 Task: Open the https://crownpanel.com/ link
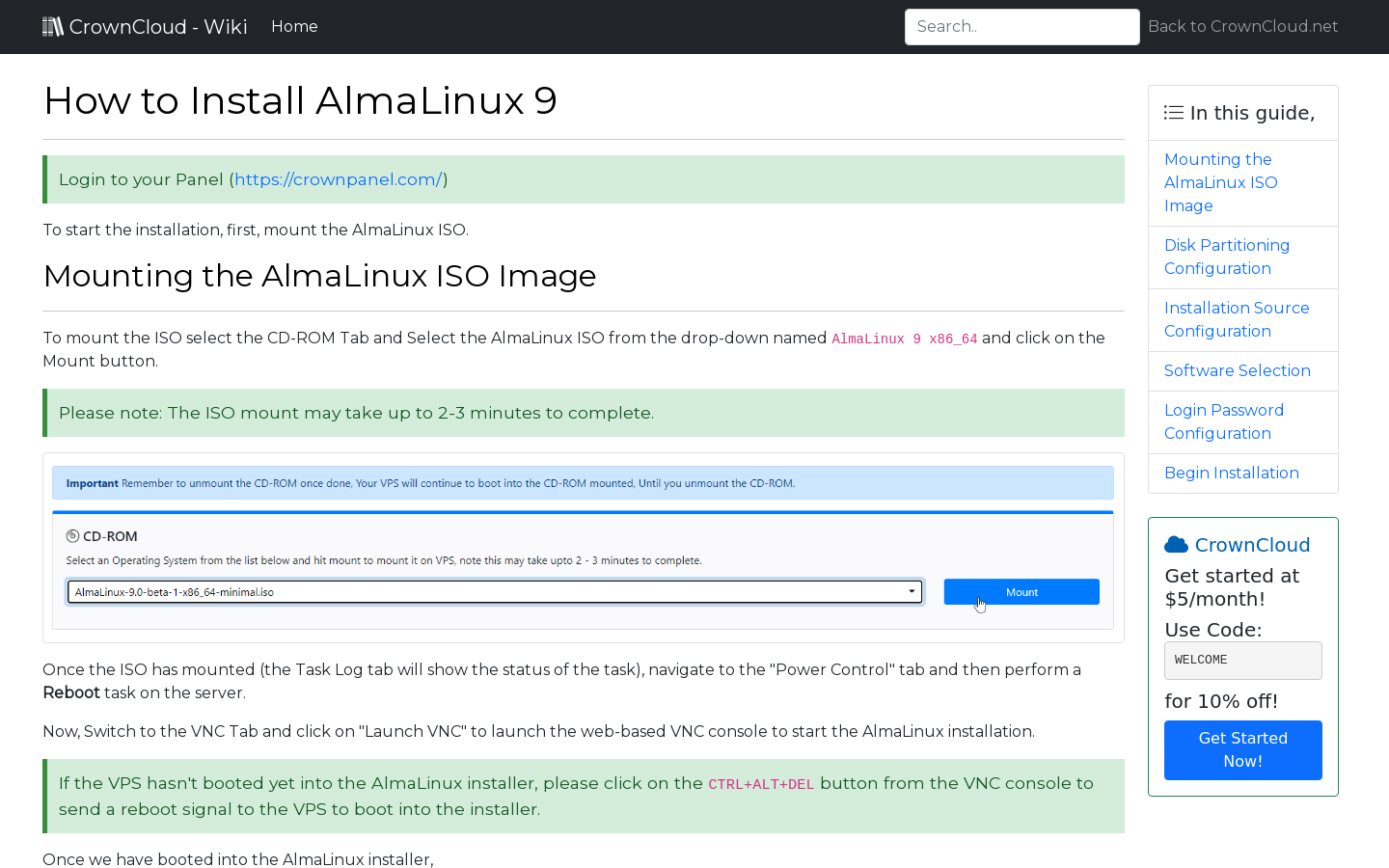tap(339, 179)
